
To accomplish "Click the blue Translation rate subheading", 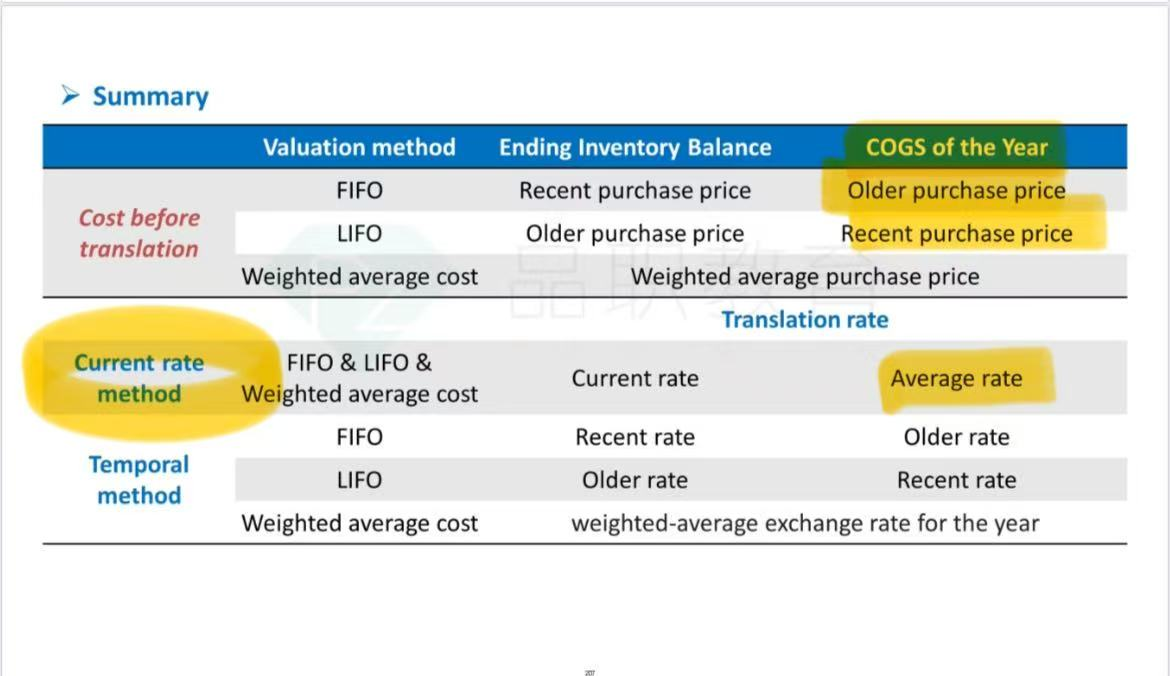I will (x=804, y=319).
